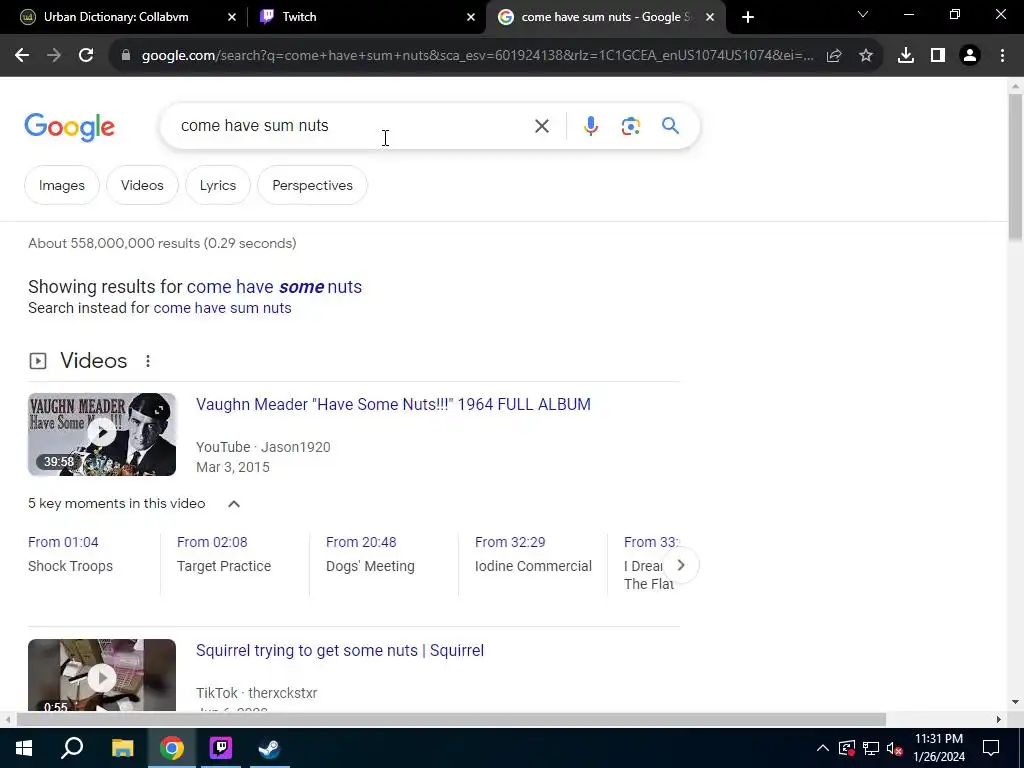Image resolution: width=1024 pixels, height=768 pixels.
Task: Start voice search with microphone icon
Action: (591, 126)
